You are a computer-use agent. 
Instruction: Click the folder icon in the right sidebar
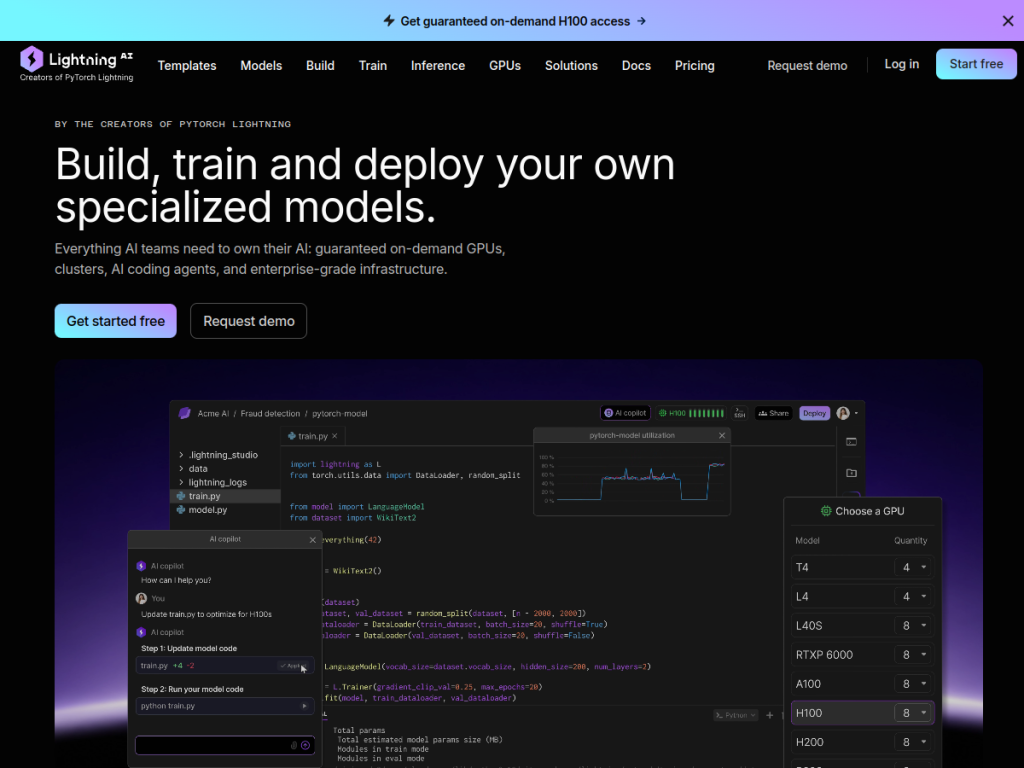coord(852,473)
